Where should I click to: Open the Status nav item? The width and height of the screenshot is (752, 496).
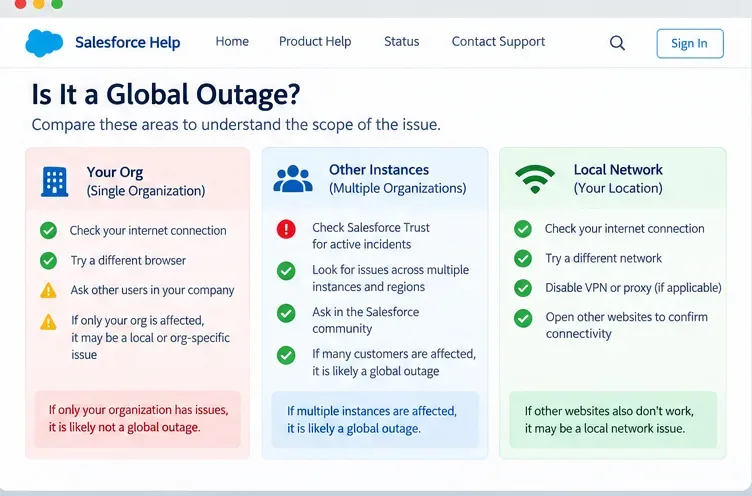click(401, 42)
